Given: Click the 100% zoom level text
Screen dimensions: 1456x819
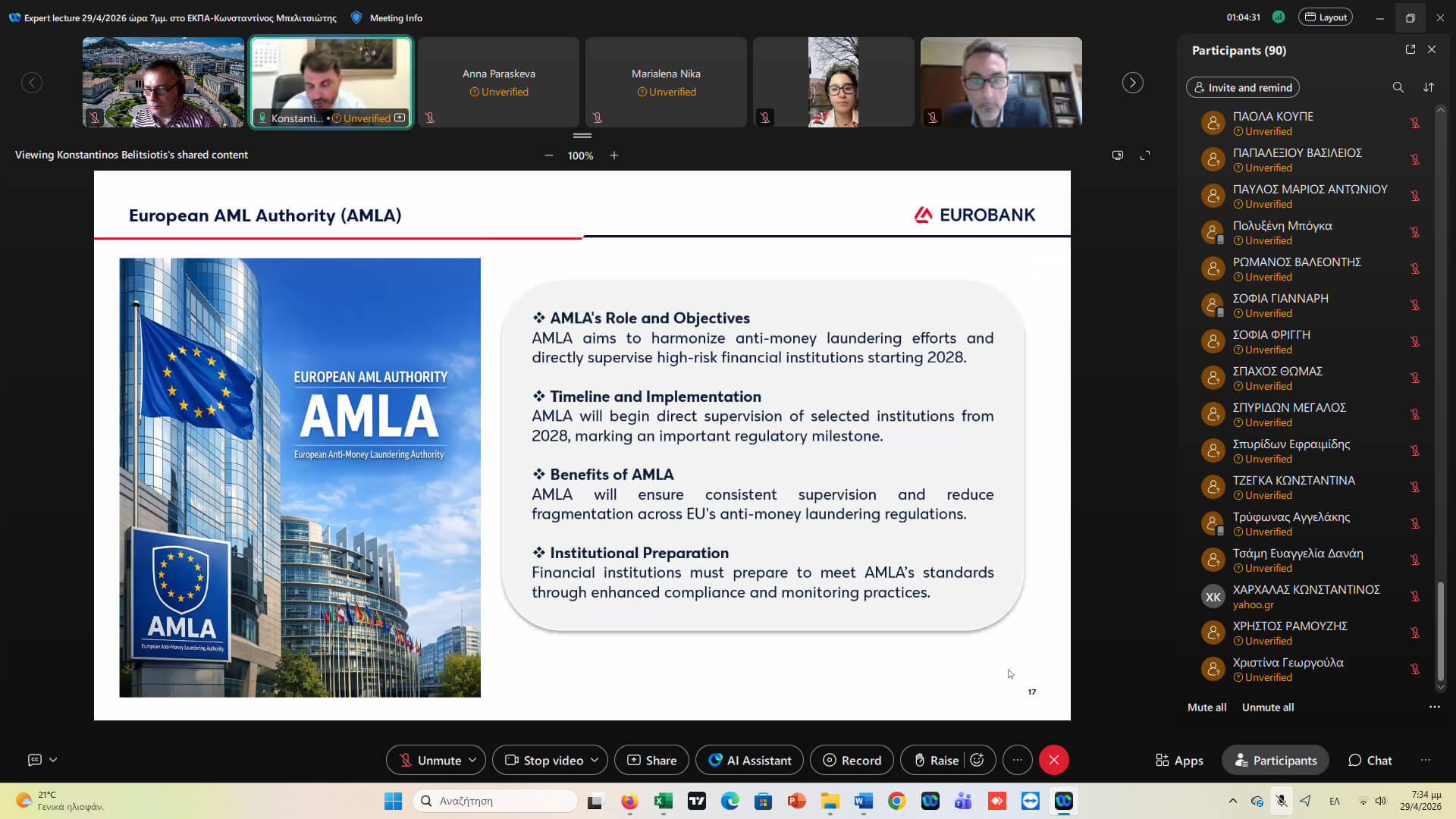Looking at the screenshot, I should 580,155.
